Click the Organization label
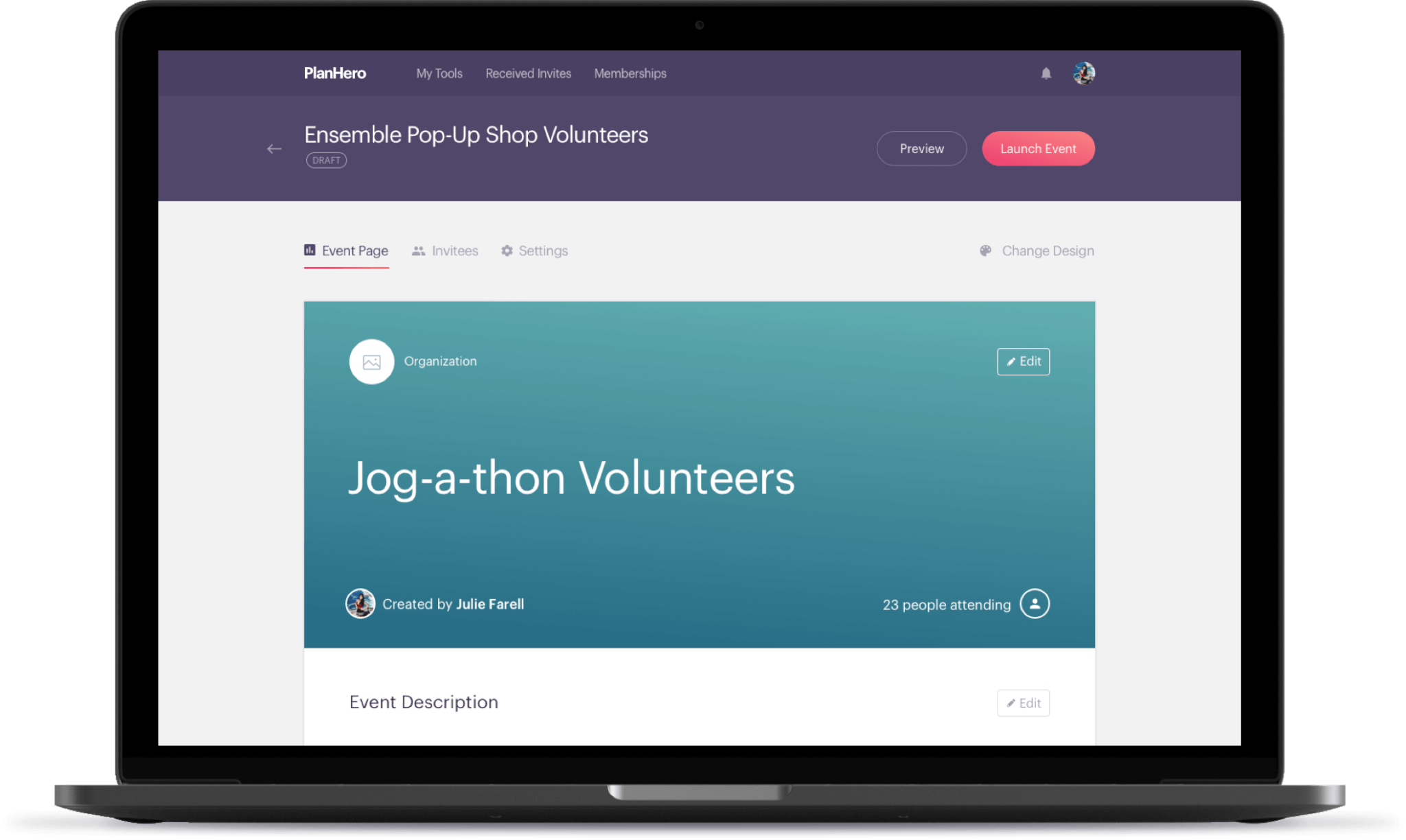 coord(440,362)
